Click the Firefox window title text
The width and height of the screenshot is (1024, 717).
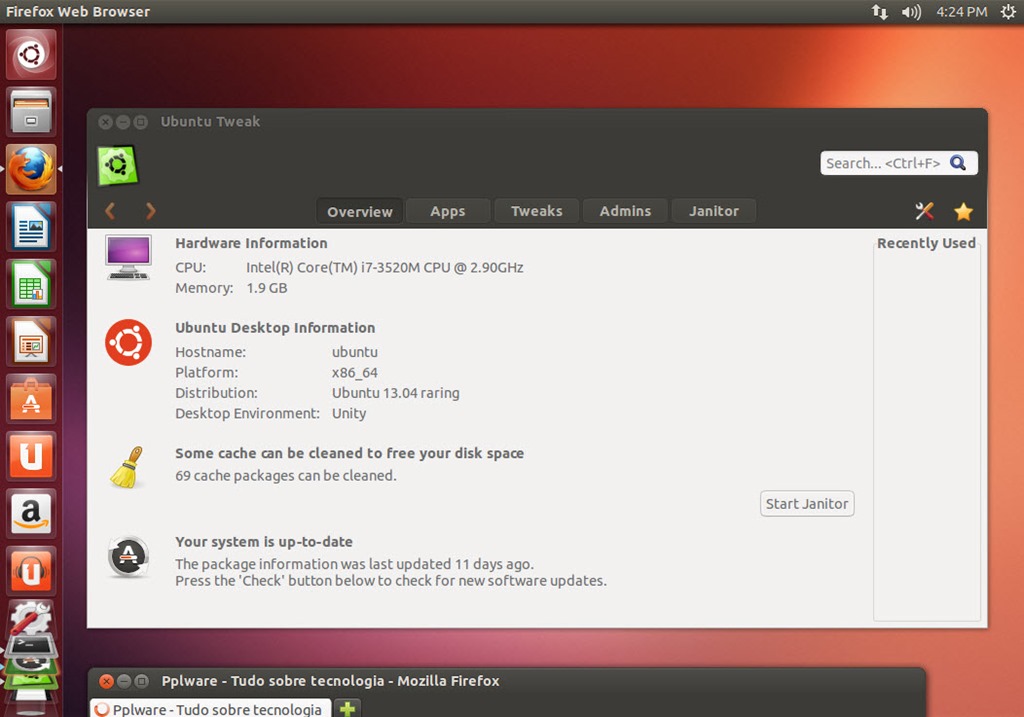pyautogui.click(x=330, y=681)
